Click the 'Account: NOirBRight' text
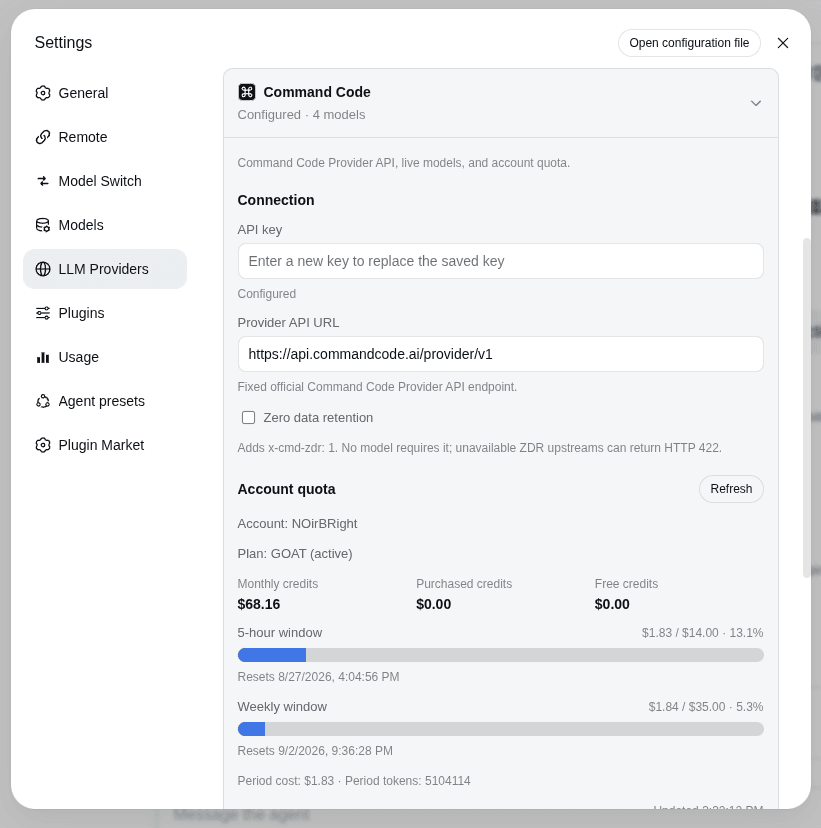The width and height of the screenshot is (821, 828). (x=297, y=524)
